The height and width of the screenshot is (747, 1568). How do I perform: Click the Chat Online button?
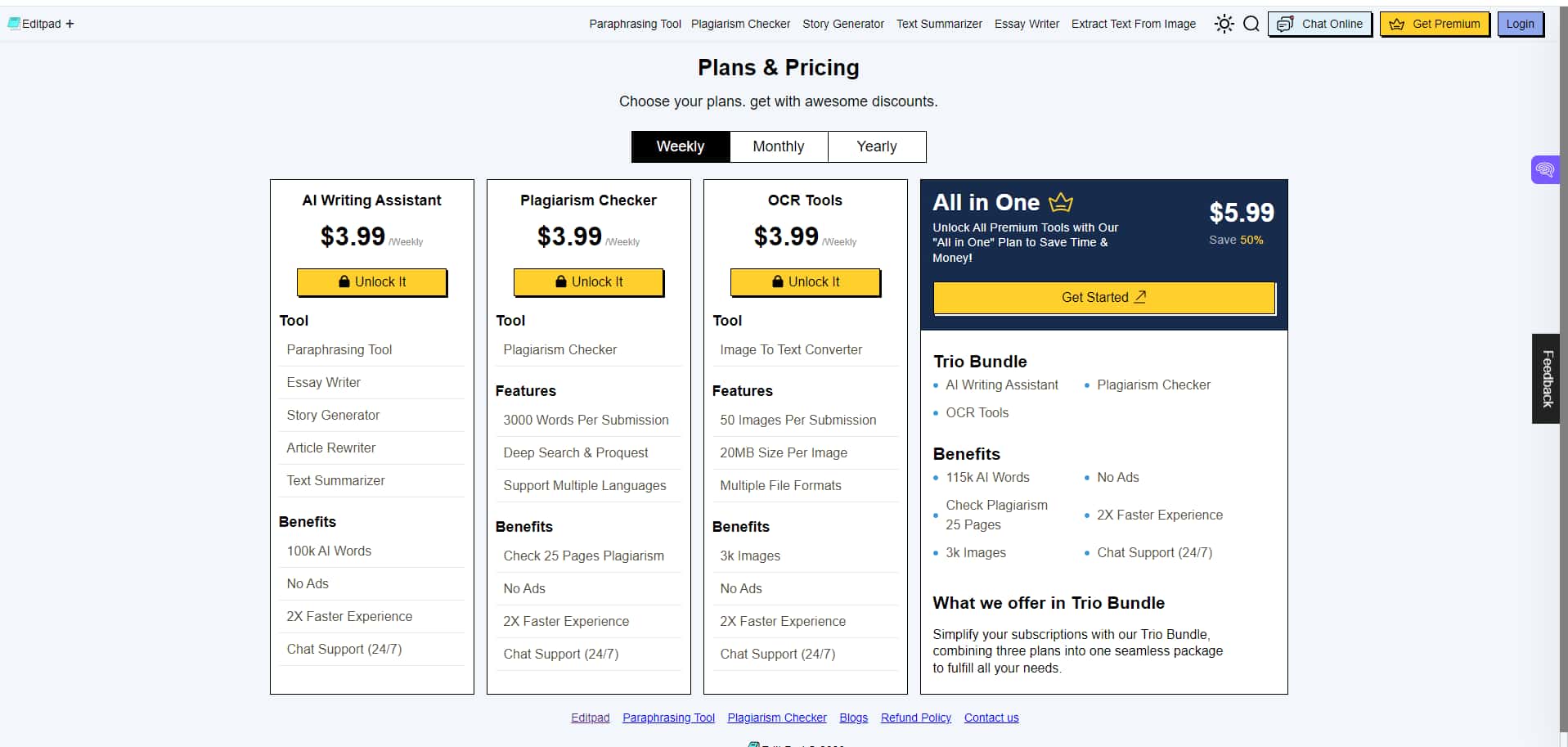pos(1319,24)
